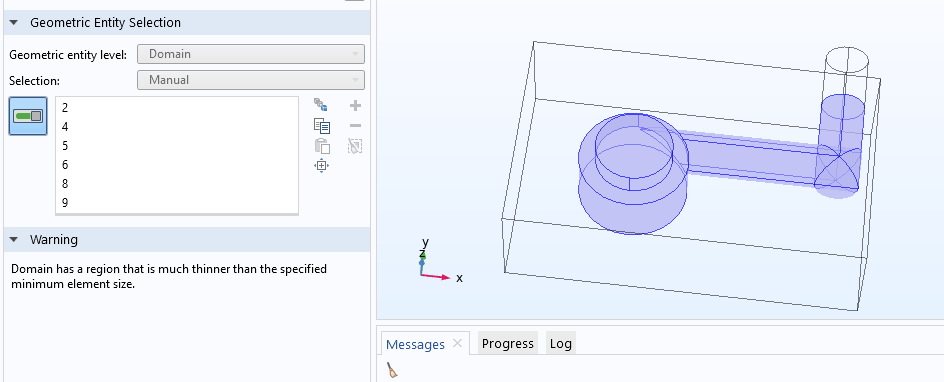
Task: Click the Add to Selection plus icon
Action: click(x=355, y=106)
